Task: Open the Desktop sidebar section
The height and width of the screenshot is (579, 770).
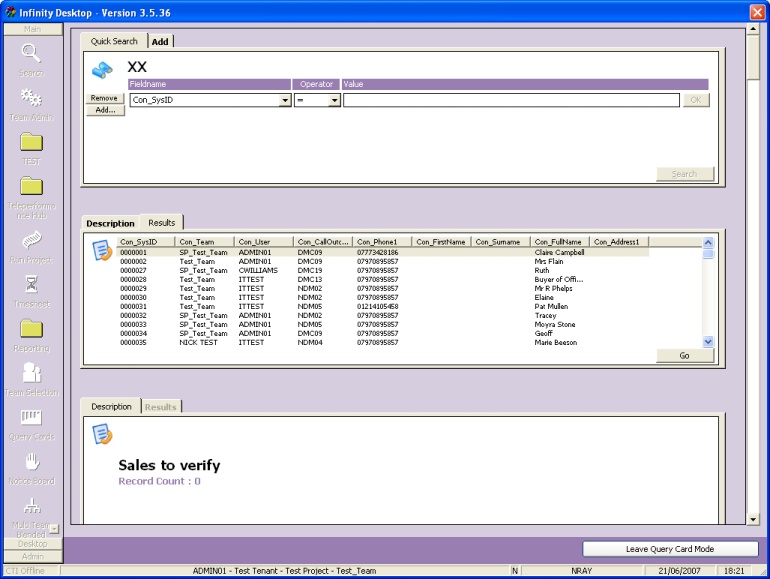Action: pyautogui.click(x=33, y=544)
